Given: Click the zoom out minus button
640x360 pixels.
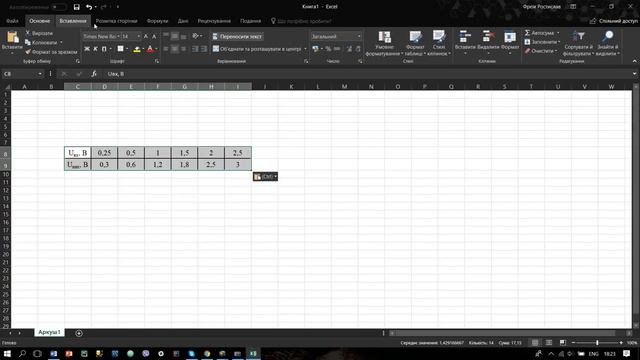Looking at the screenshot, I should (x=573, y=343).
